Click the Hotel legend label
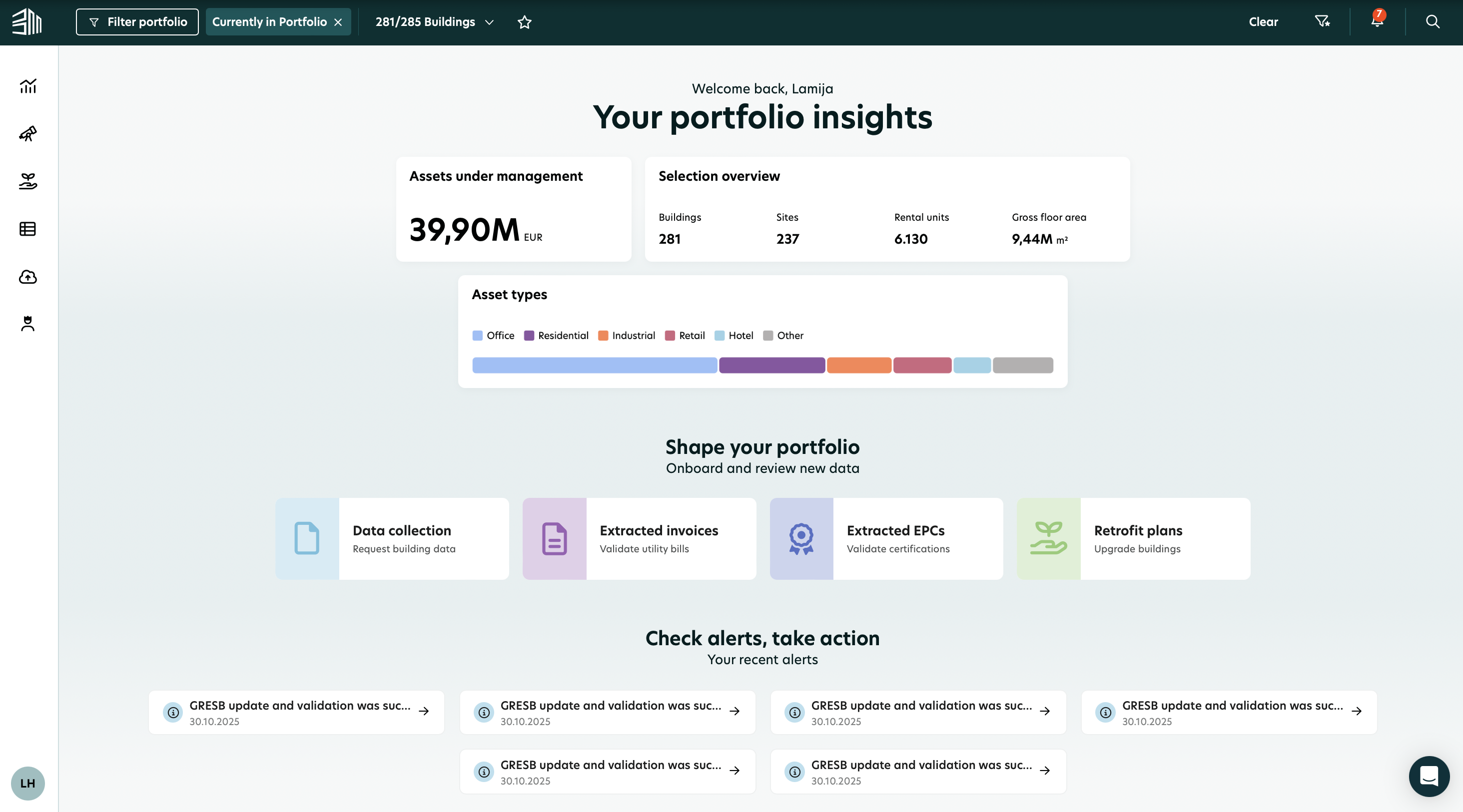This screenshot has width=1463, height=812. coord(740,336)
